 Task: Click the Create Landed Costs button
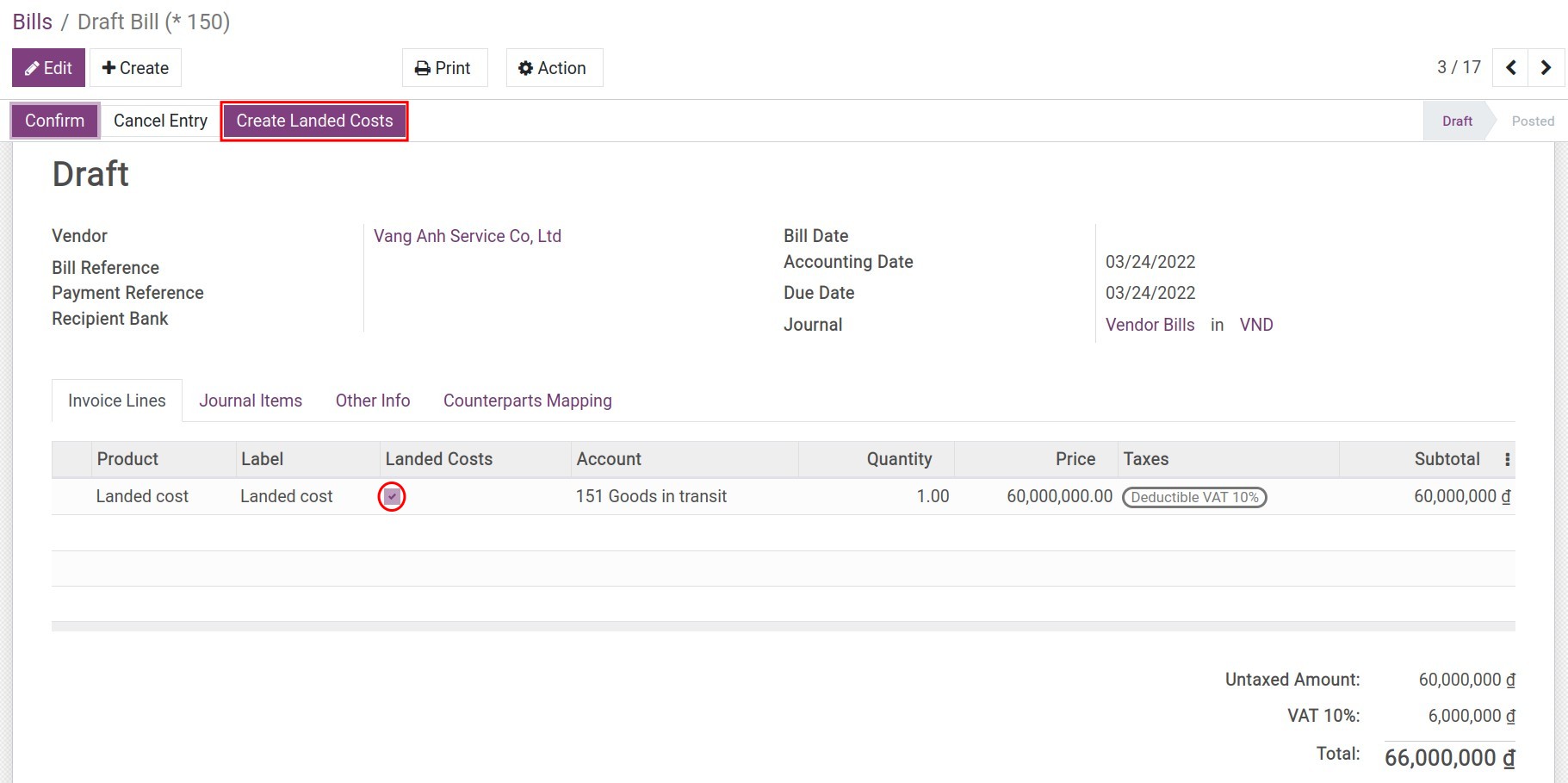point(314,121)
